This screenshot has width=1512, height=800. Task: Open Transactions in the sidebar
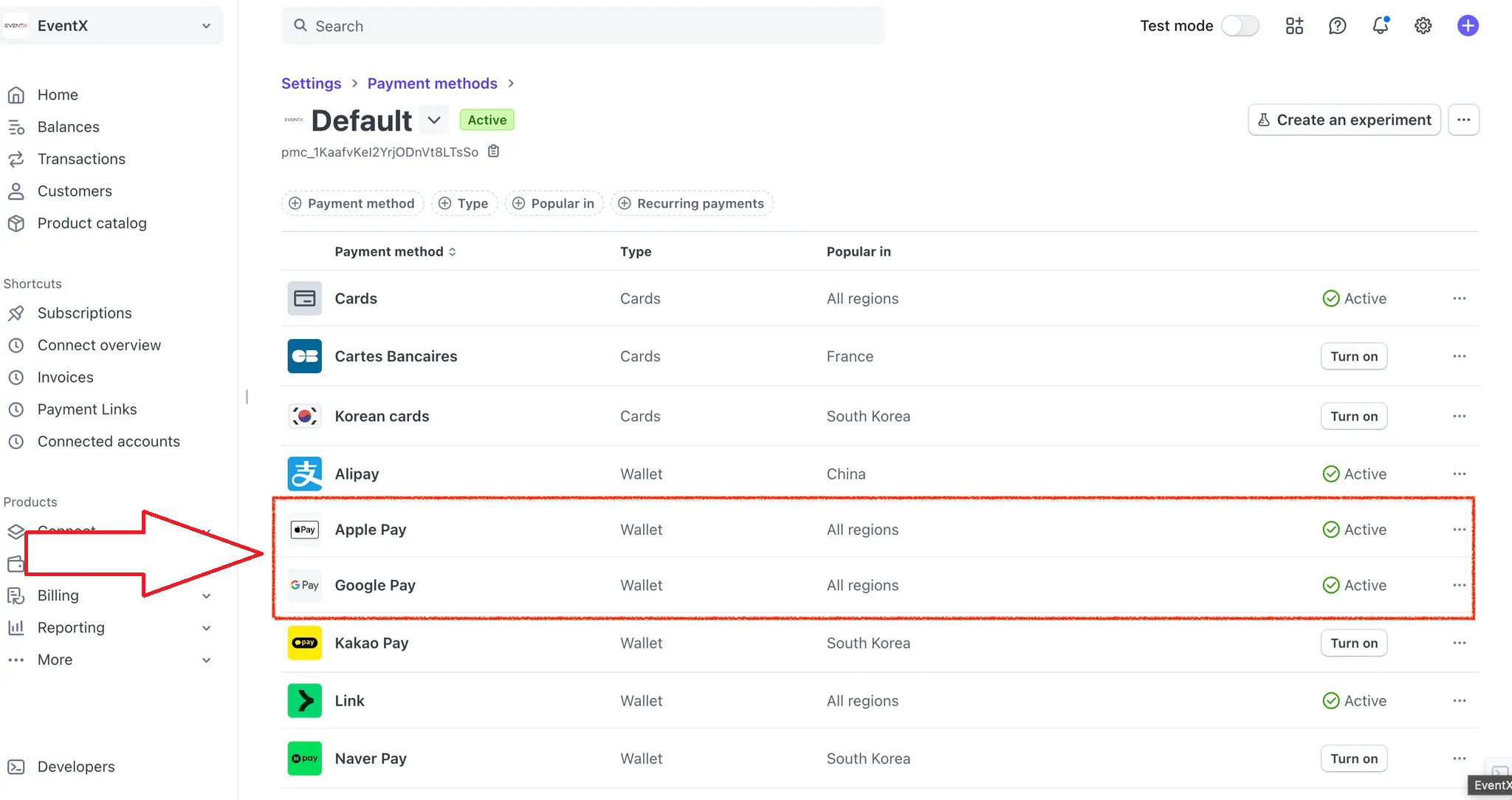(81, 159)
